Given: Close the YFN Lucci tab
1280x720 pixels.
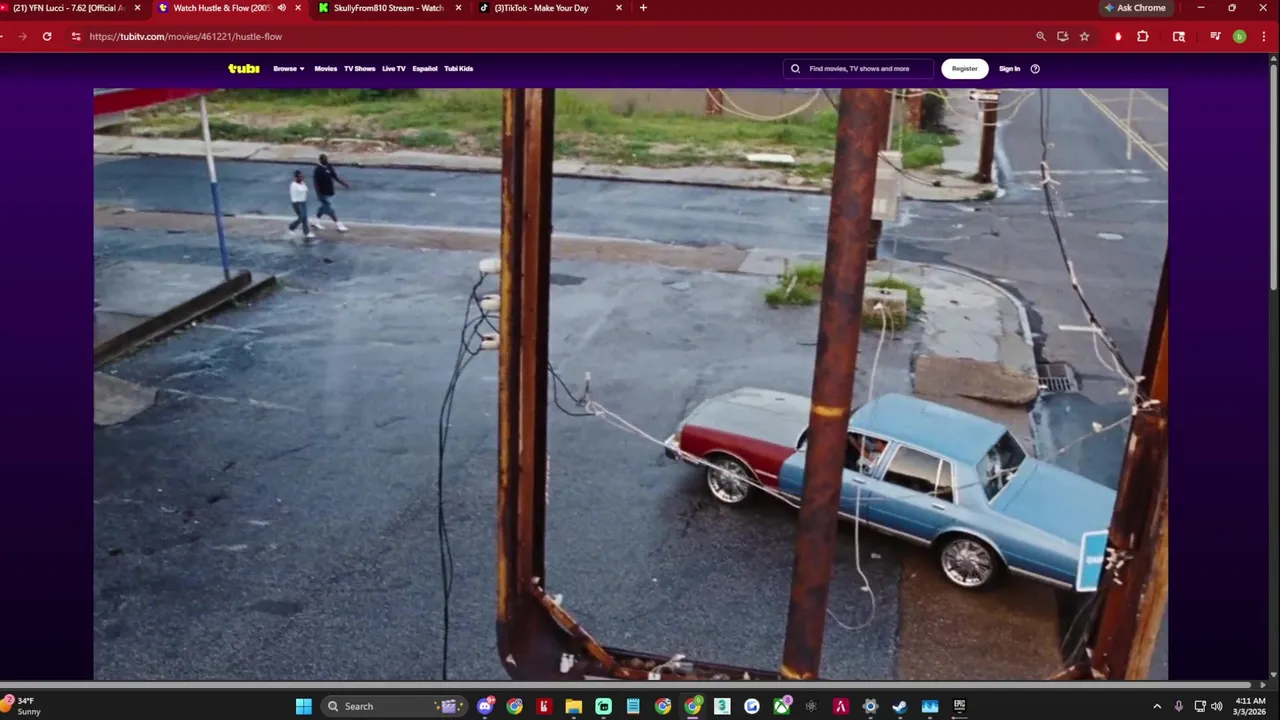Looking at the screenshot, I should click(137, 8).
